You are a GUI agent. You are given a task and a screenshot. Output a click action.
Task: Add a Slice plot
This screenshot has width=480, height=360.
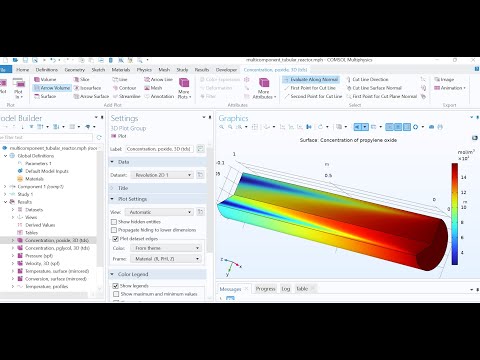point(82,79)
